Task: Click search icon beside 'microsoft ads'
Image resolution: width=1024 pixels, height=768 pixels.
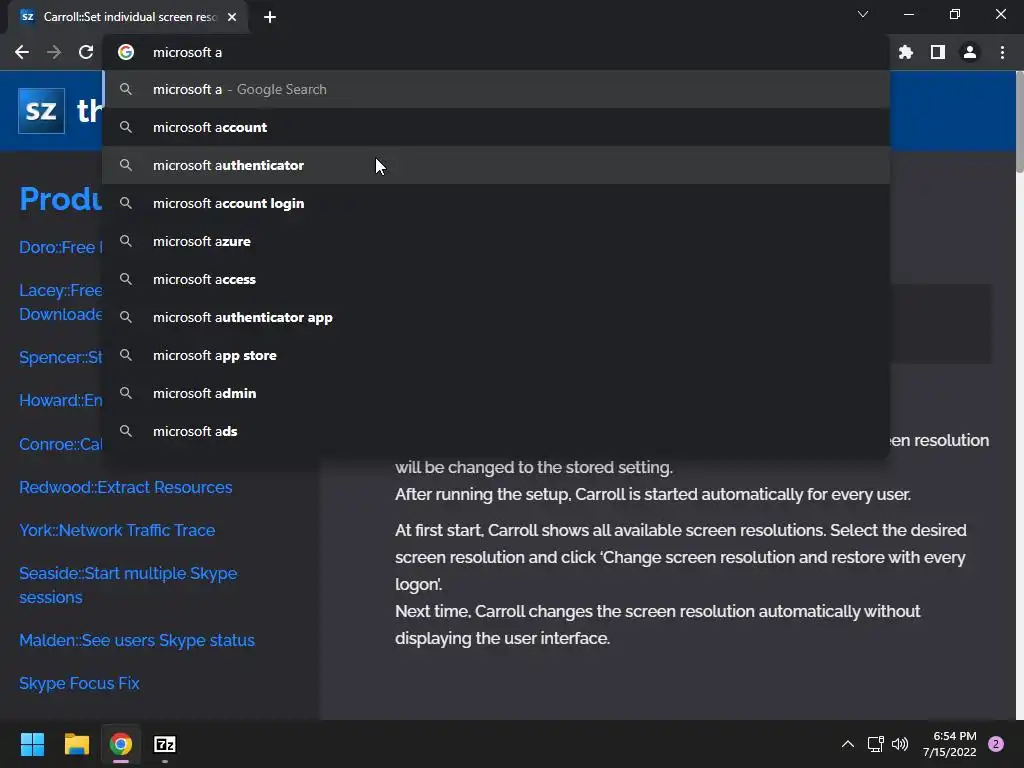Action: point(126,431)
